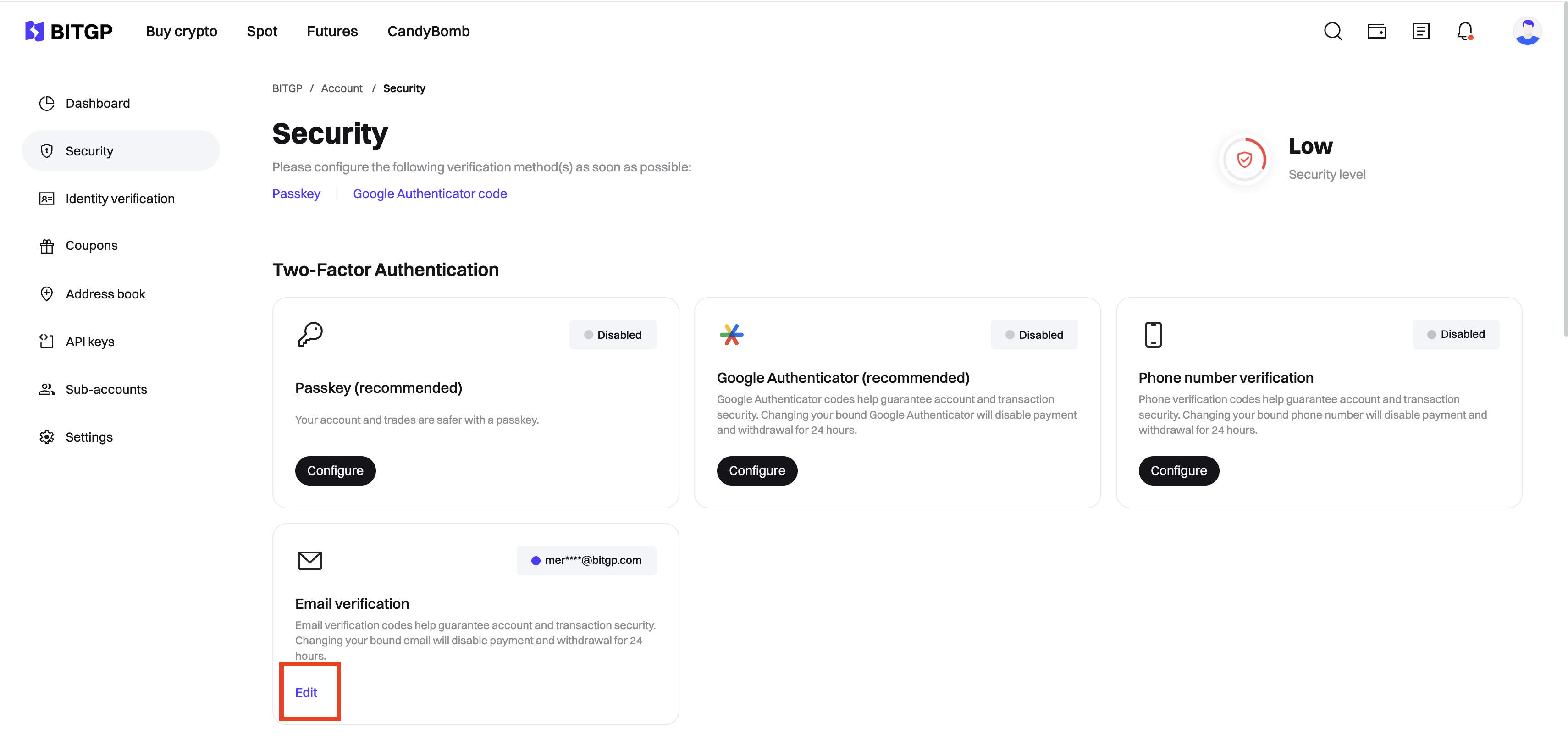The height and width of the screenshot is (751, 1568).
Task: Click the phone device icon
Action: point(1153,334)
